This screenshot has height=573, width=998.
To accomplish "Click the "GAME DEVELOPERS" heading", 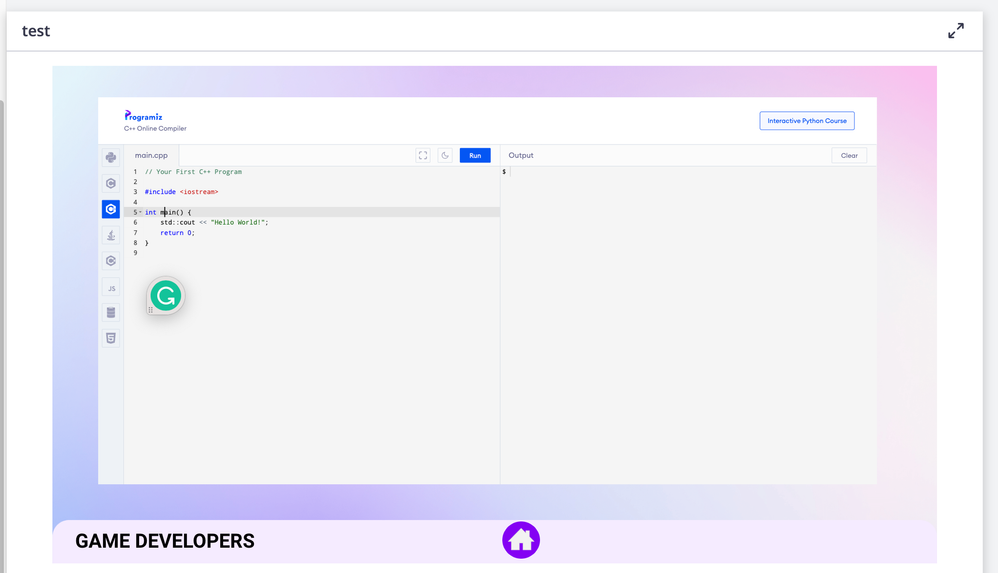I will pos(165,541).
